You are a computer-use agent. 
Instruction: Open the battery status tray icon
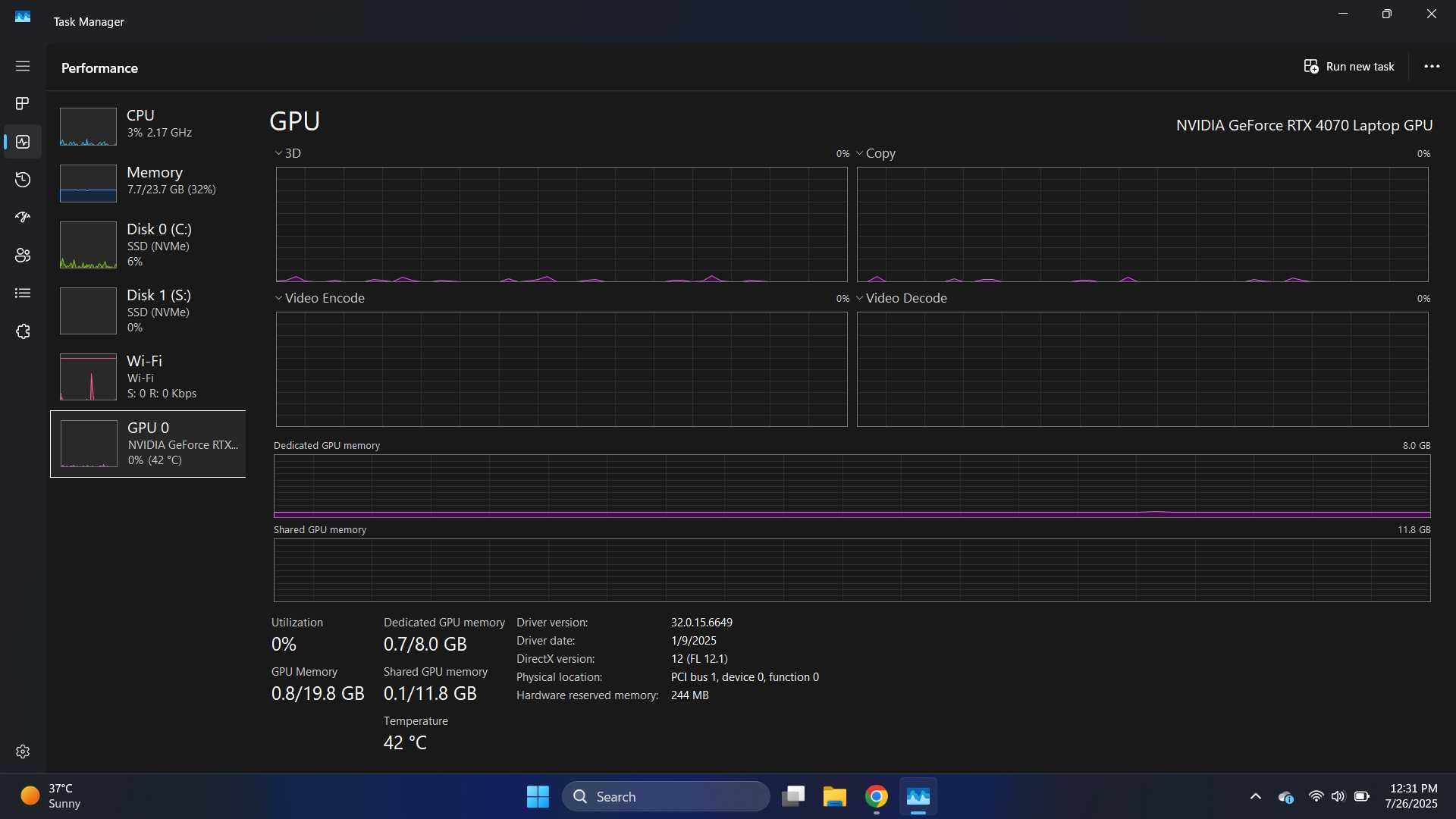click(1362, 796)
